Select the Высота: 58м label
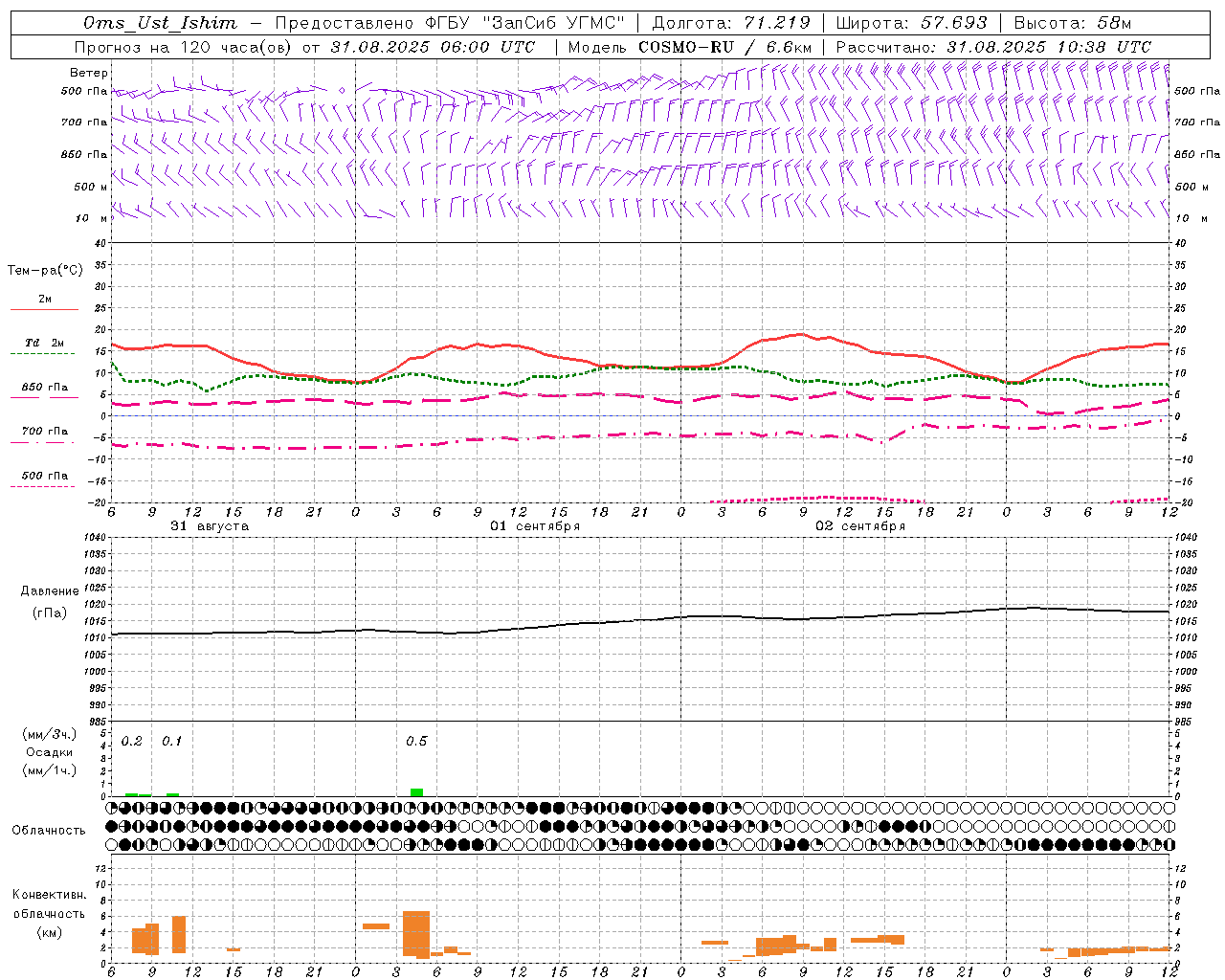Image resolution: width=1225 pixels, height=980 pixels. tap(1073, 23)
